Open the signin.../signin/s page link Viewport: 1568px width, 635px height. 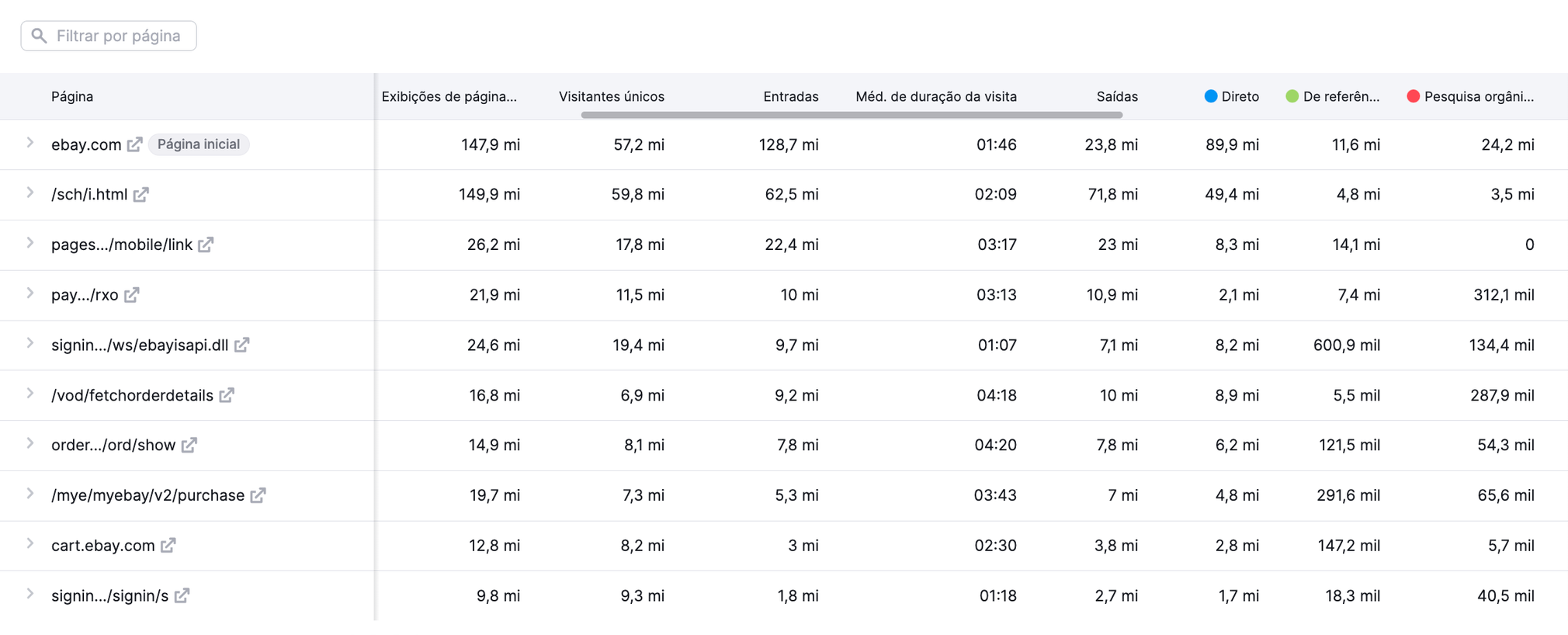(x=109, y=595)
